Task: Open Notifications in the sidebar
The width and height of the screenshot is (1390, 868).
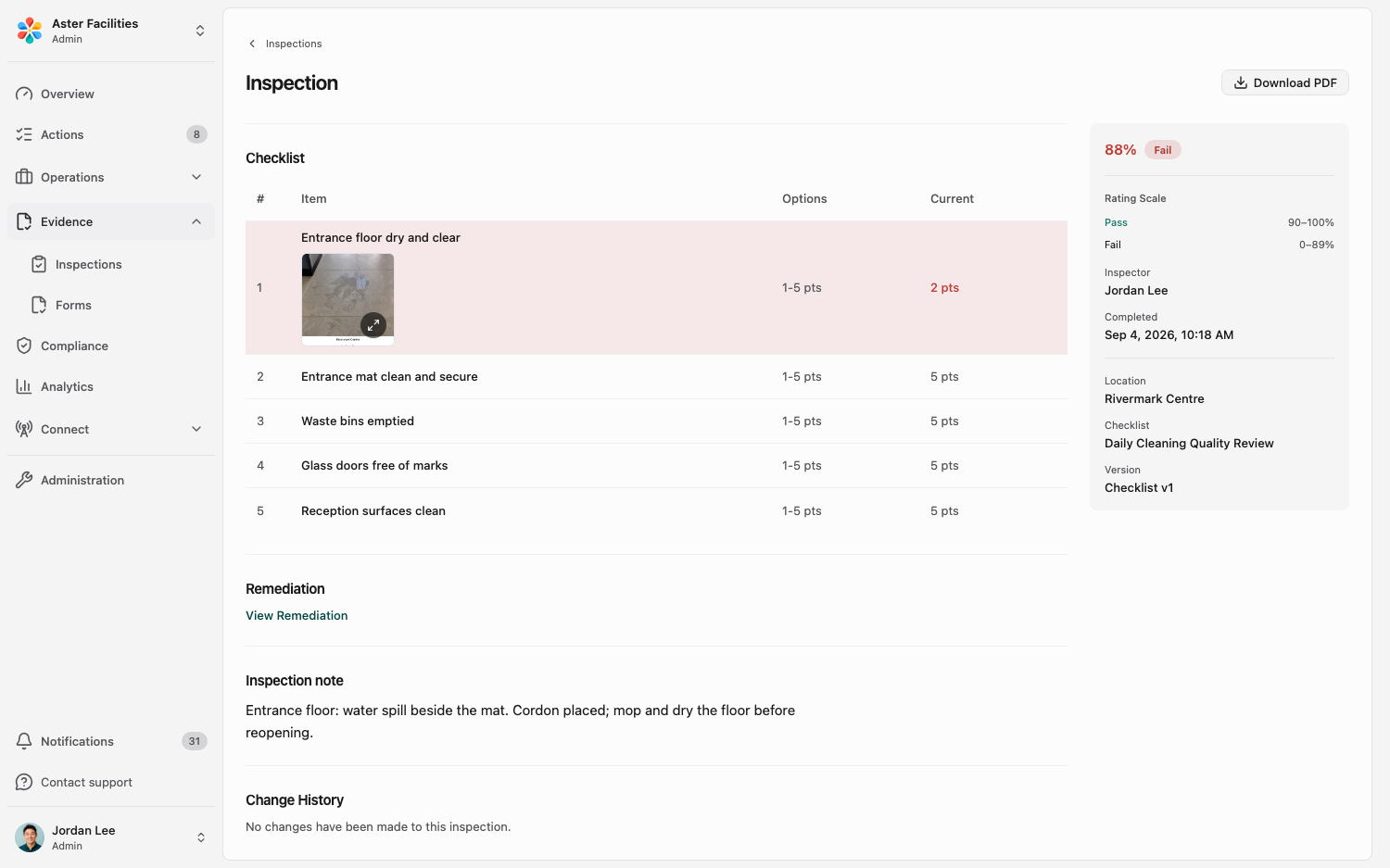Action: pos(111,741)
